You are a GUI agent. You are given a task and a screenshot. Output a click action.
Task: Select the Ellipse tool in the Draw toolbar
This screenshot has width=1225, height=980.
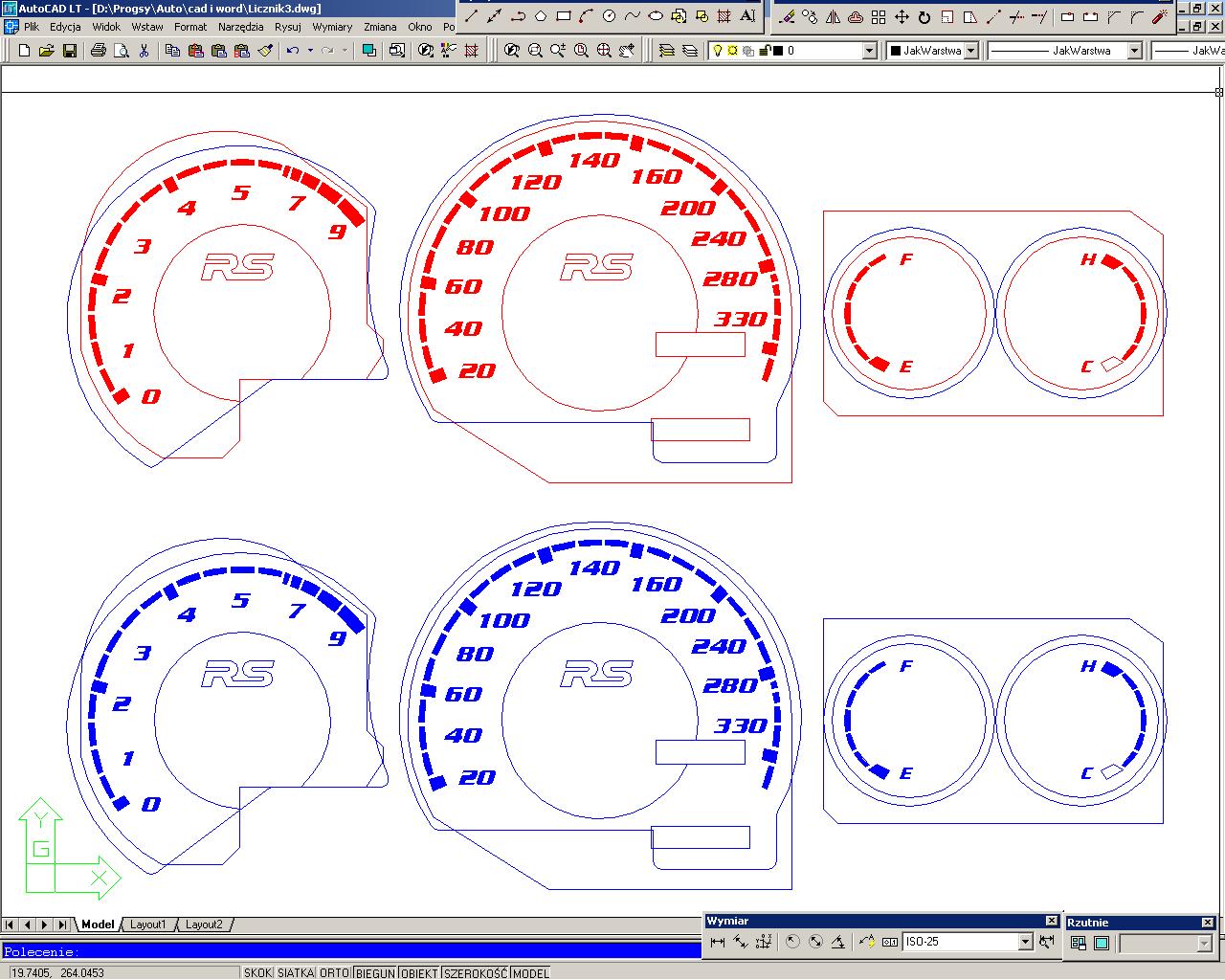[656, 16]
